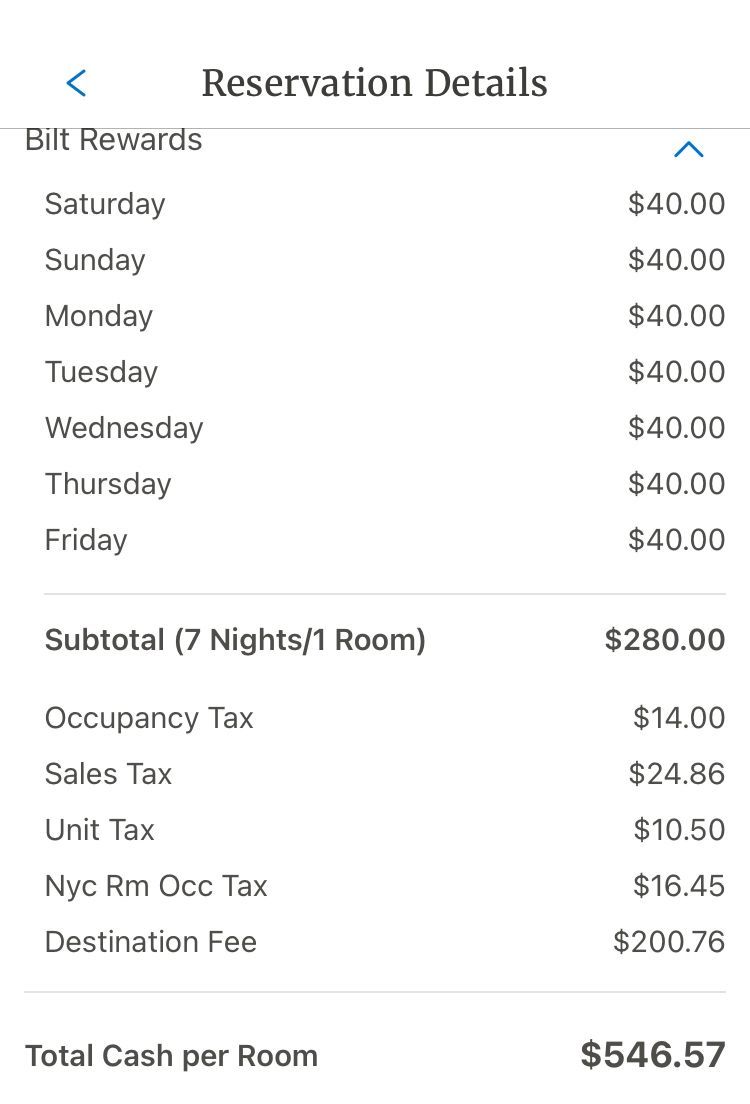Select the $200.76 destination fee amount
This screenshot has height=1104, width=750.
coord(669,941)
